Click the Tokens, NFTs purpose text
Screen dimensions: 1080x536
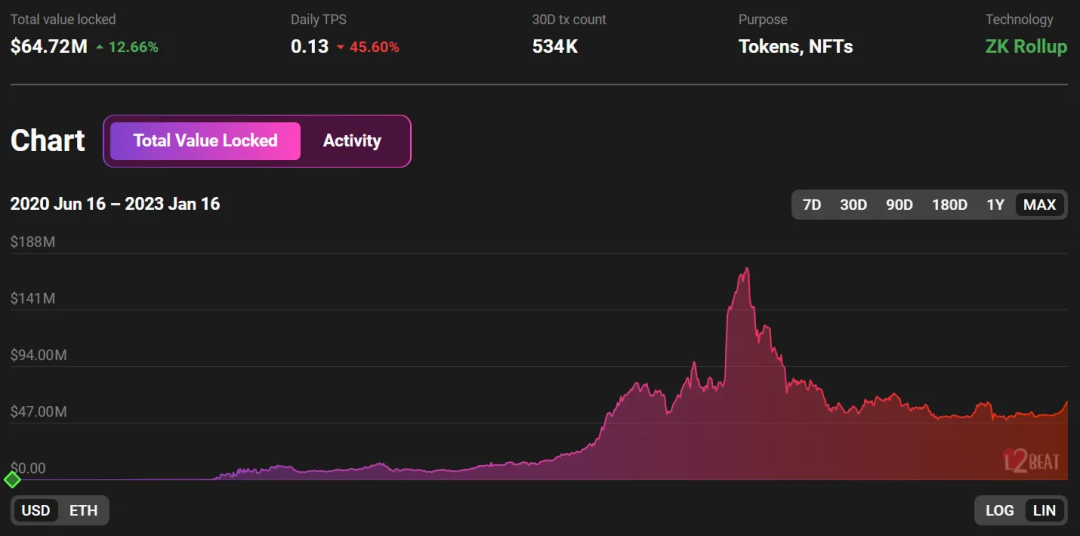(796, 47)
